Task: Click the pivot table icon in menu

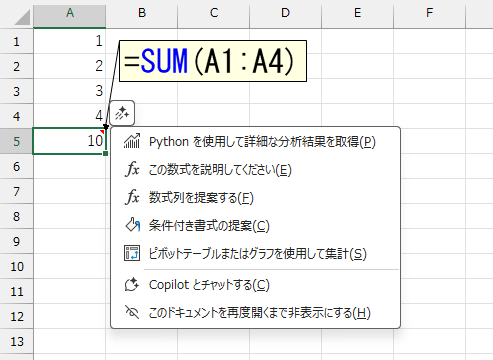Action: click(x=132, y=253)
